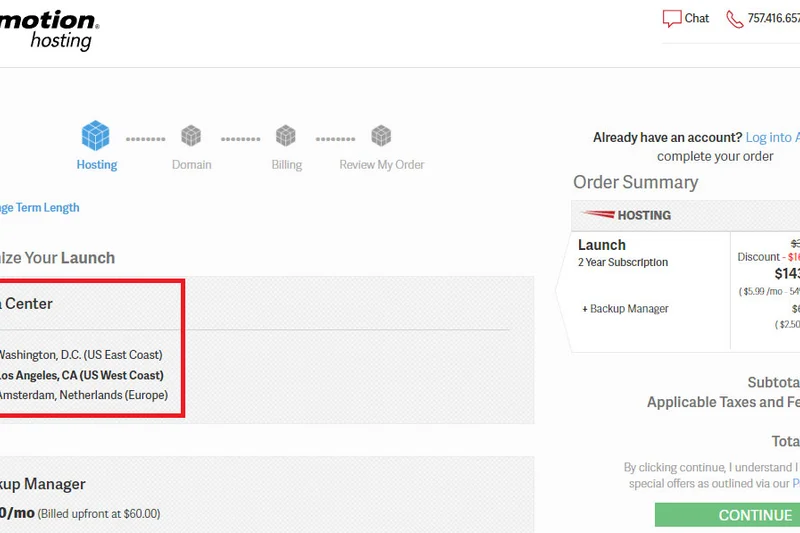The width and height of the screenshot is (800, 533).
Task: Click the HOSTING header label in summary
Action: 644,215
